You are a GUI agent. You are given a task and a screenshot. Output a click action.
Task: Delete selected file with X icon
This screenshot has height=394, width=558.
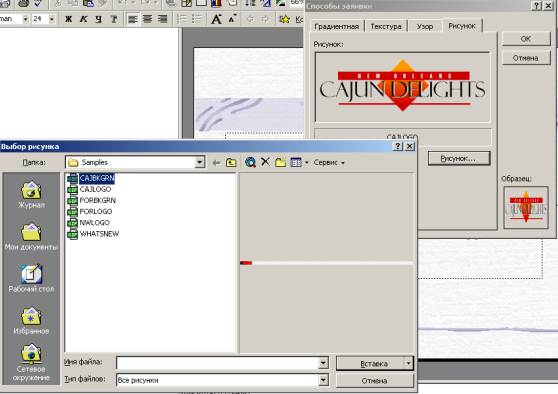(x=265, y=162)
